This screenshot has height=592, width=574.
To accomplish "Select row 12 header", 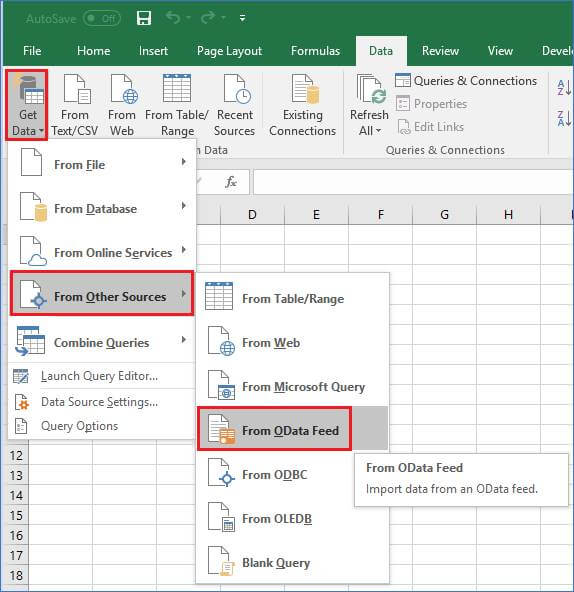I will 17,455.
